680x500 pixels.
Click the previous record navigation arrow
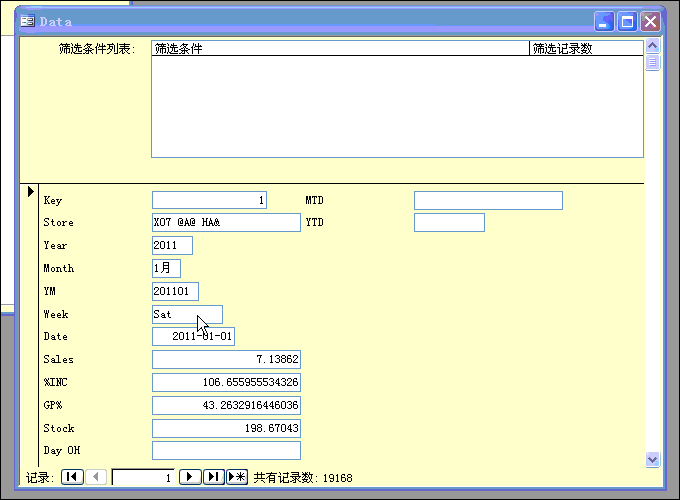(97, 478)
